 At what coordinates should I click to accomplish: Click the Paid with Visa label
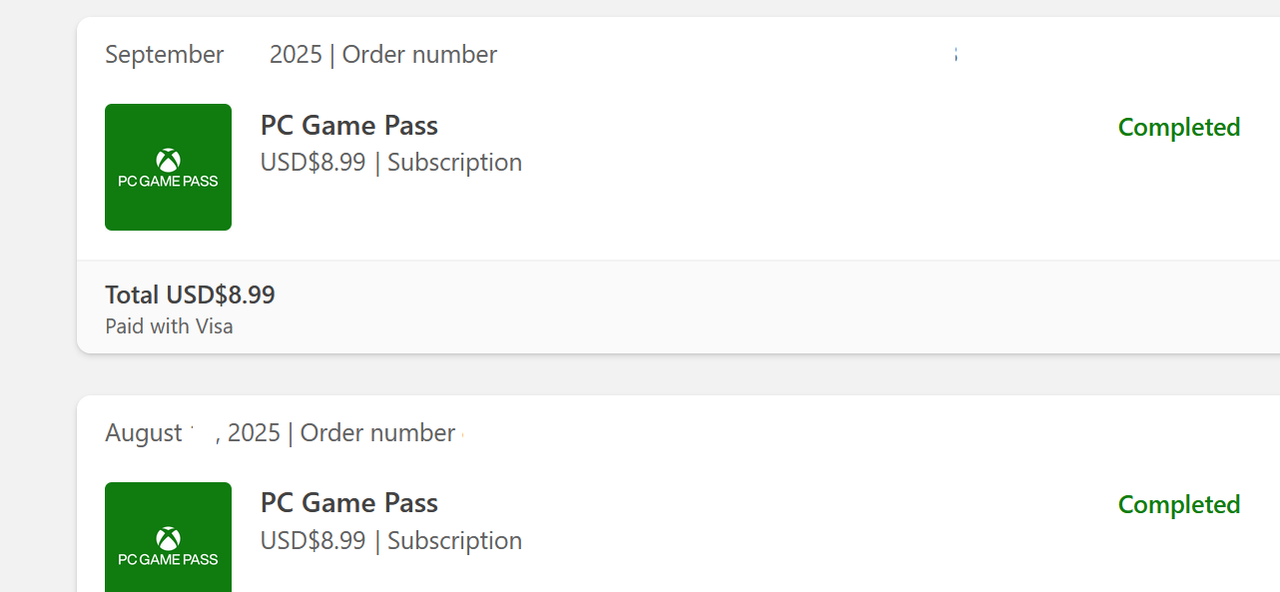169,326
